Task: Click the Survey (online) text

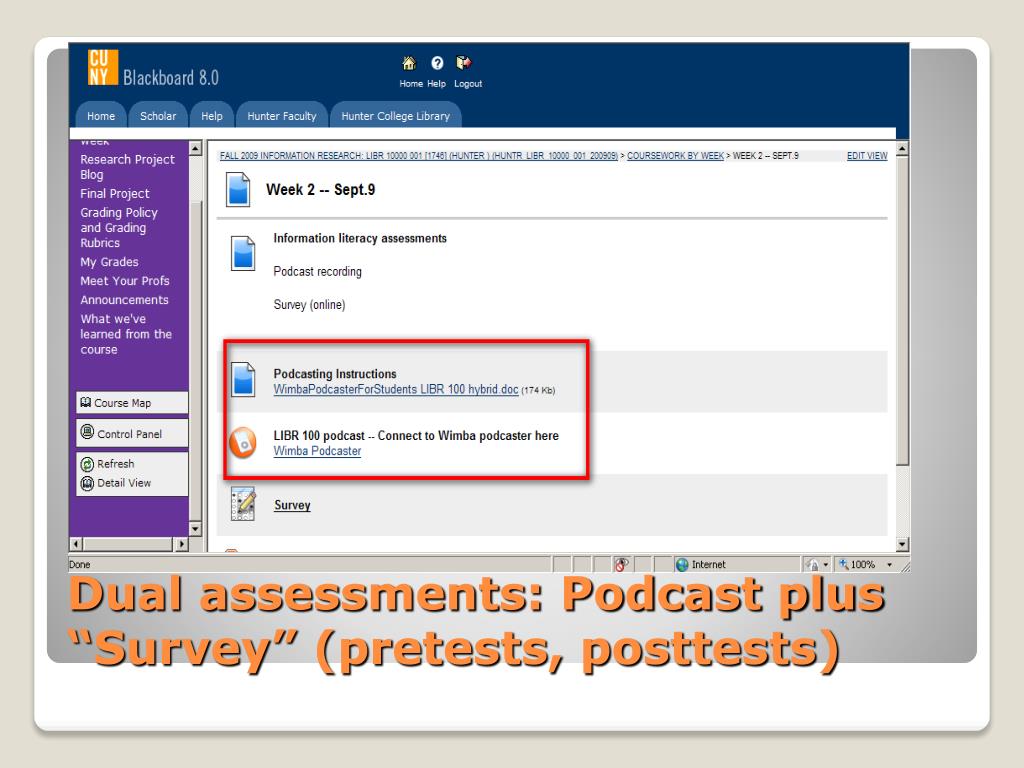Action: tap(309, 305)
